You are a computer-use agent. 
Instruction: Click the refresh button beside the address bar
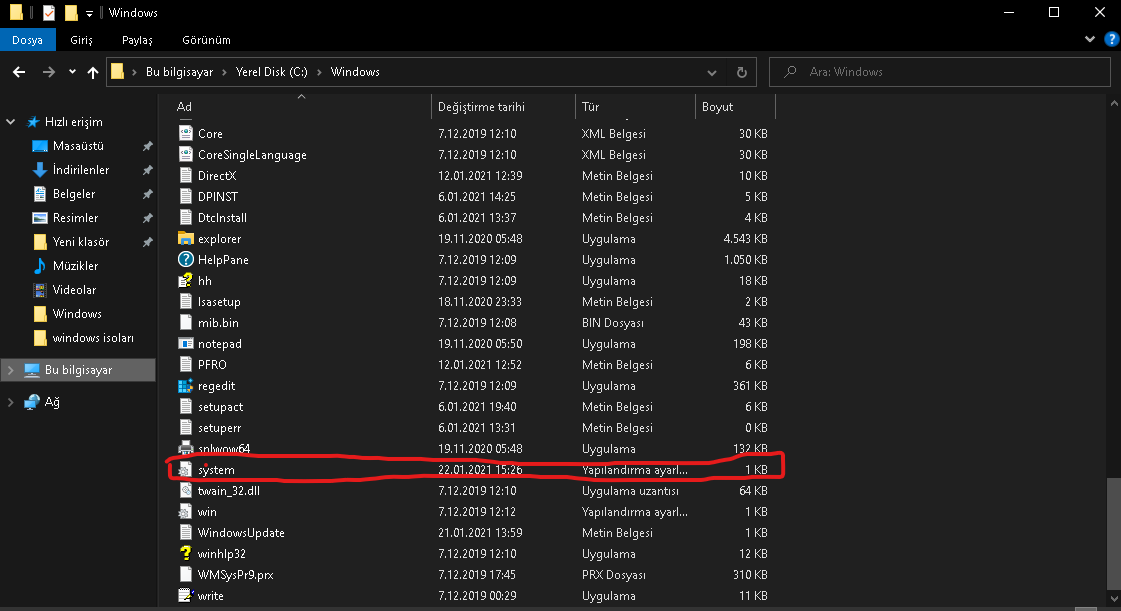coord(741,72)
